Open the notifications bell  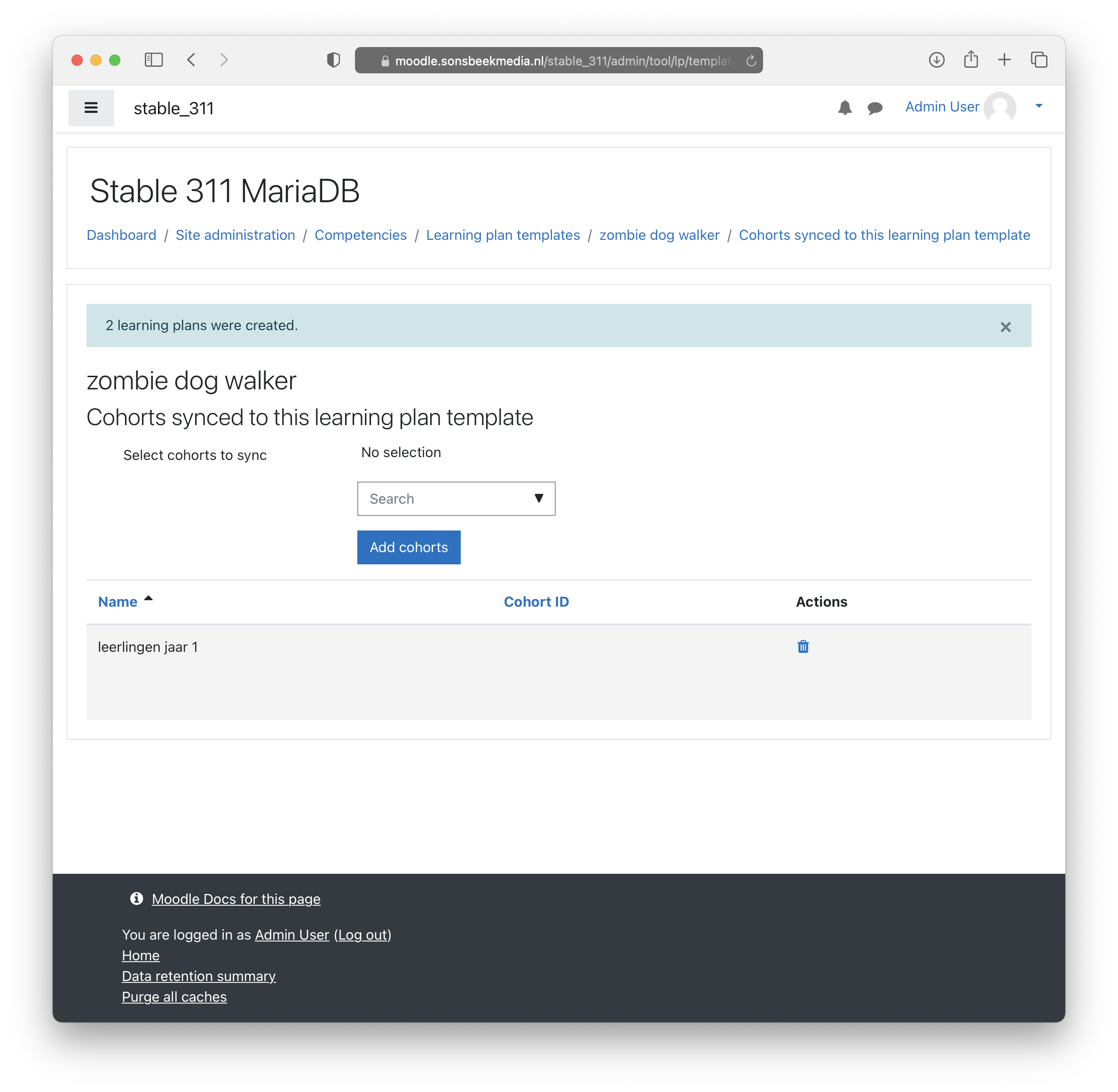click(844, 108)
